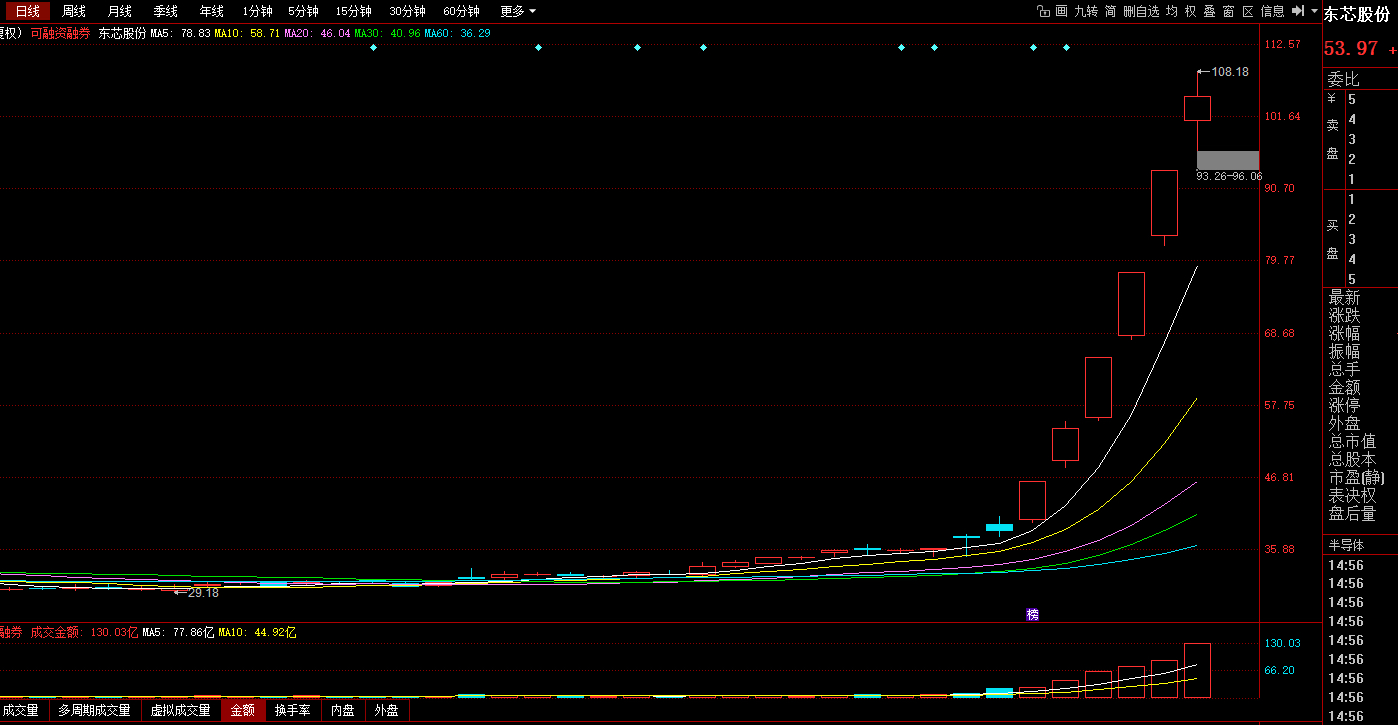This screenshot has height=725, width=1398.
Task: Click the 窗 multi-window button
Action: coord(1228,11)
